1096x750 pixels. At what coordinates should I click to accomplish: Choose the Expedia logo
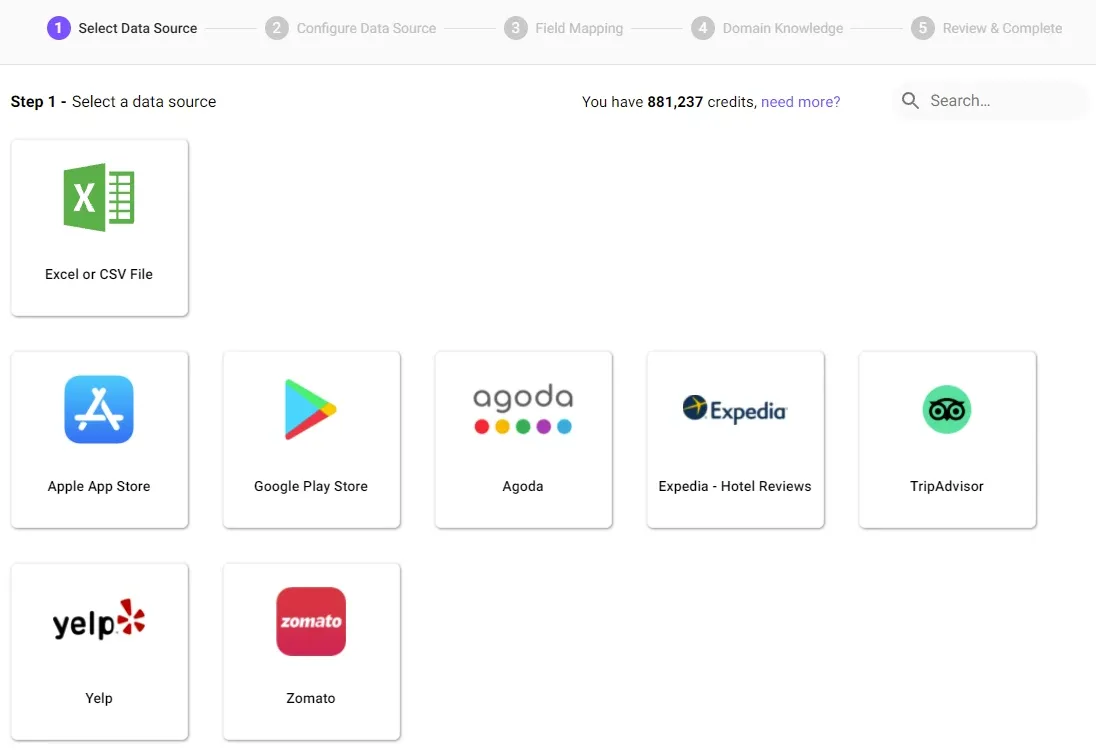[x=735, y=409]
